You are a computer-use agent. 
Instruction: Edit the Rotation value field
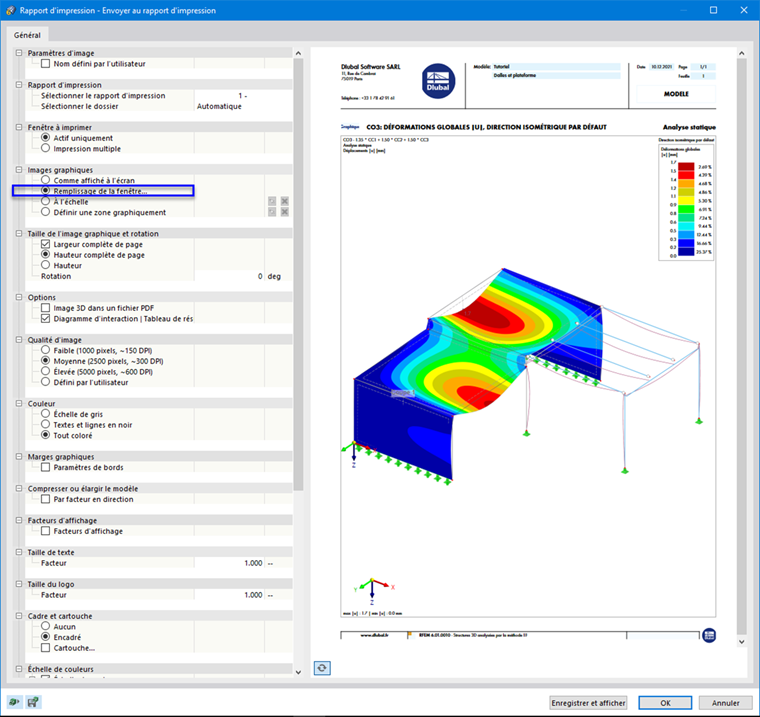click(229, 276)
